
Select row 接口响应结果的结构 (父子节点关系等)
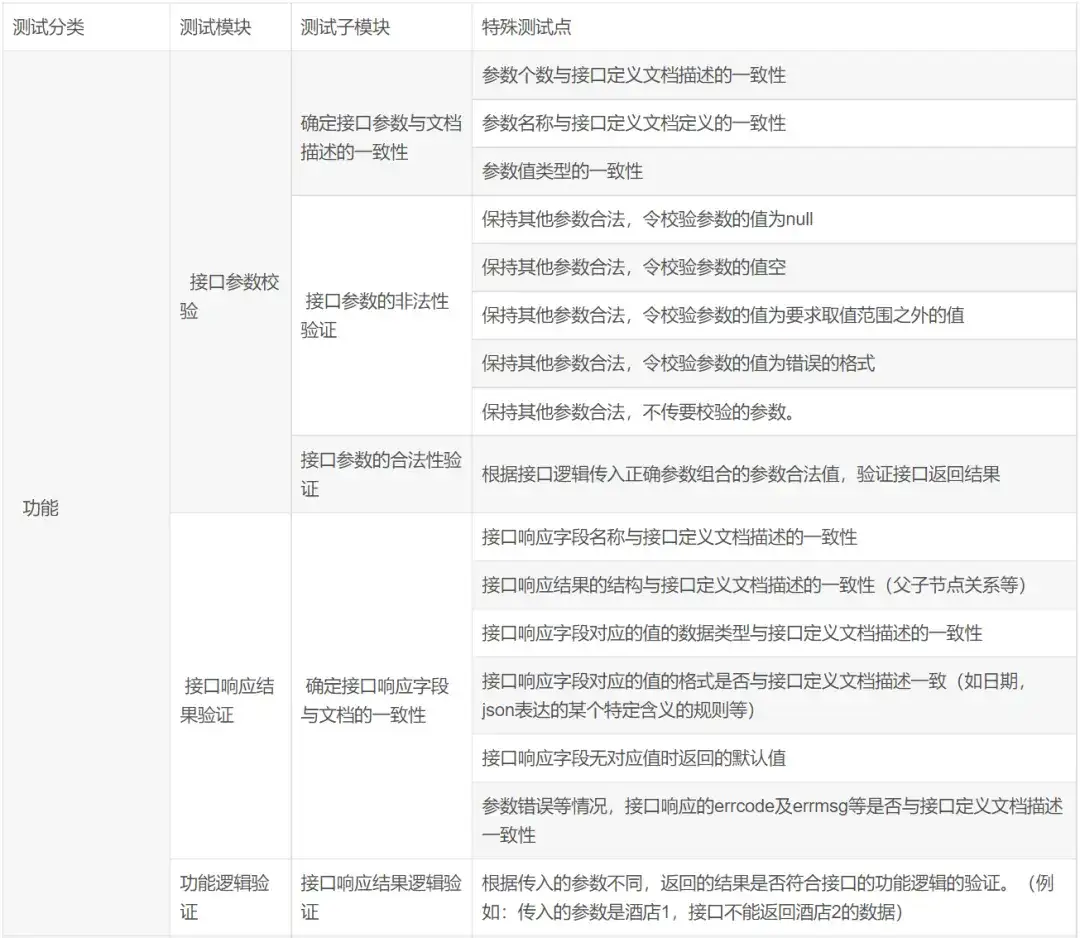click(774, 585)
